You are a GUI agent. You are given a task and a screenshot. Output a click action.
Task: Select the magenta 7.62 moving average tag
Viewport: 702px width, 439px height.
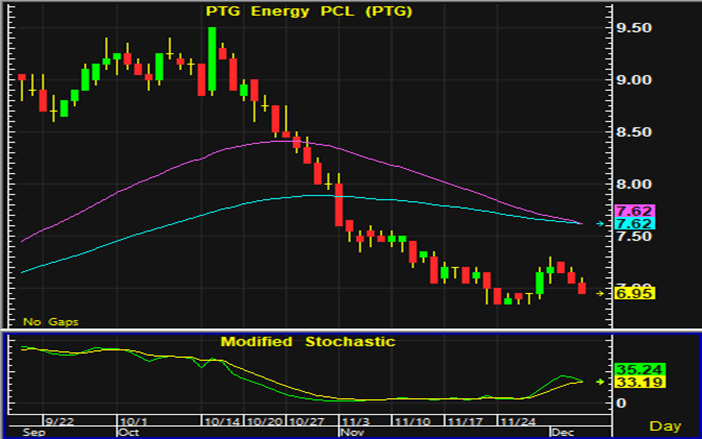634,211
